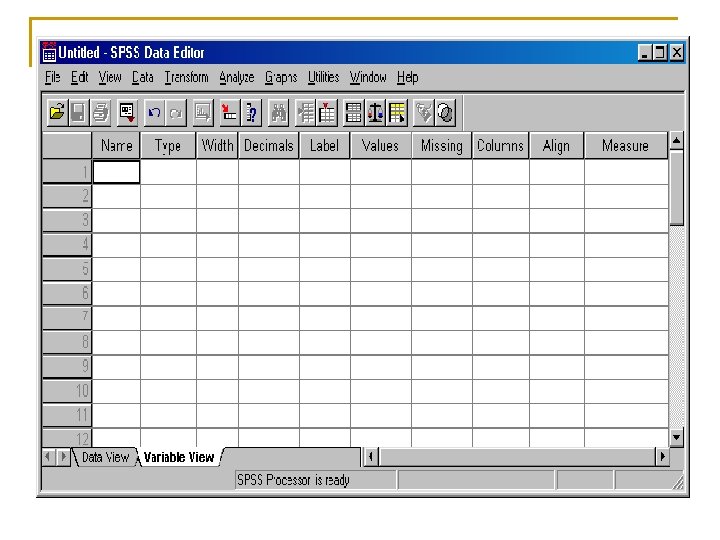Click the Decimals column header

click(269, 146)
